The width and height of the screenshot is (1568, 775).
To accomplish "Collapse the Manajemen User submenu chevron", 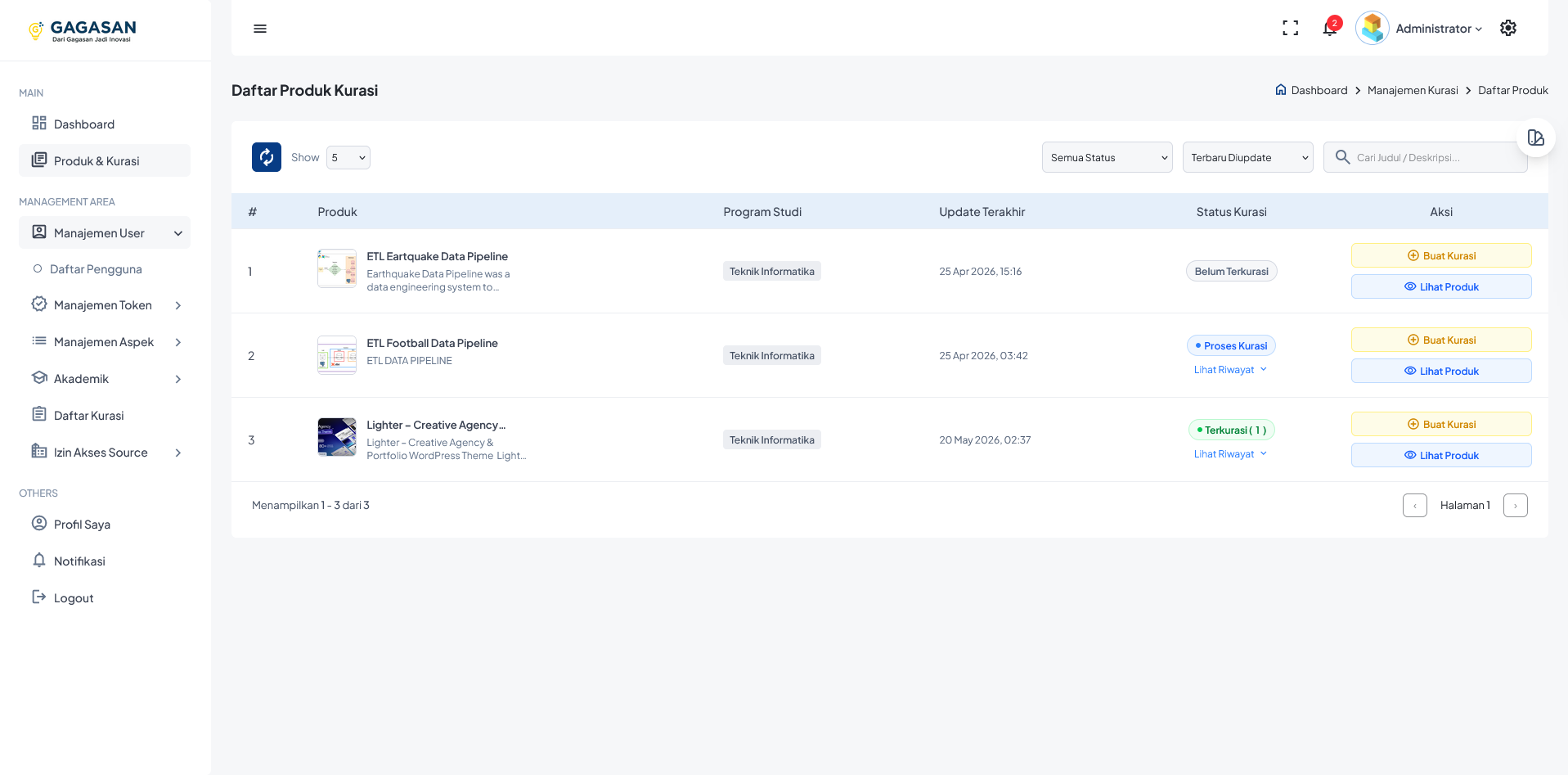I will (x=178, y=233).
